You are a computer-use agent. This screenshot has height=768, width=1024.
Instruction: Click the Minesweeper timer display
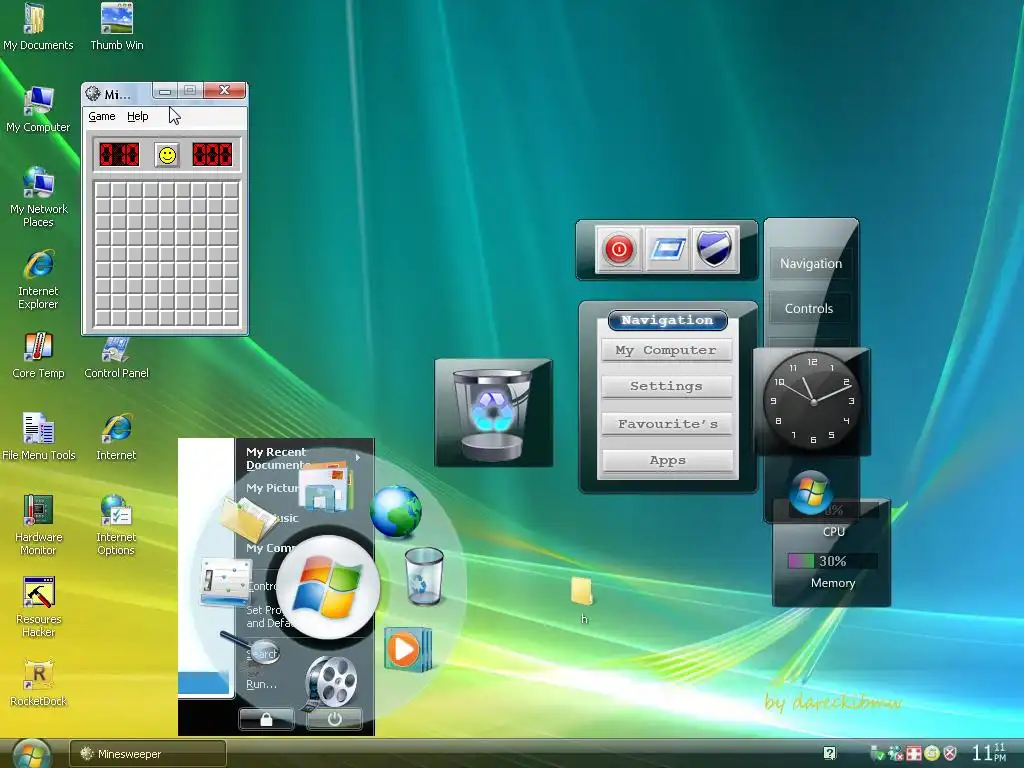pyautogui.click(x=212, y=155)
